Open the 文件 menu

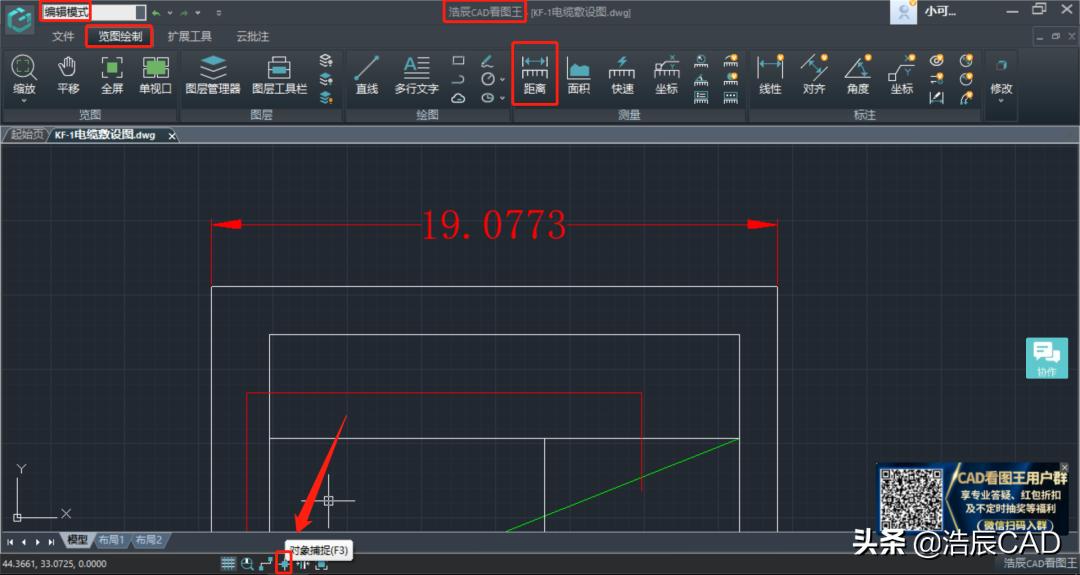[x=63, y=36]
